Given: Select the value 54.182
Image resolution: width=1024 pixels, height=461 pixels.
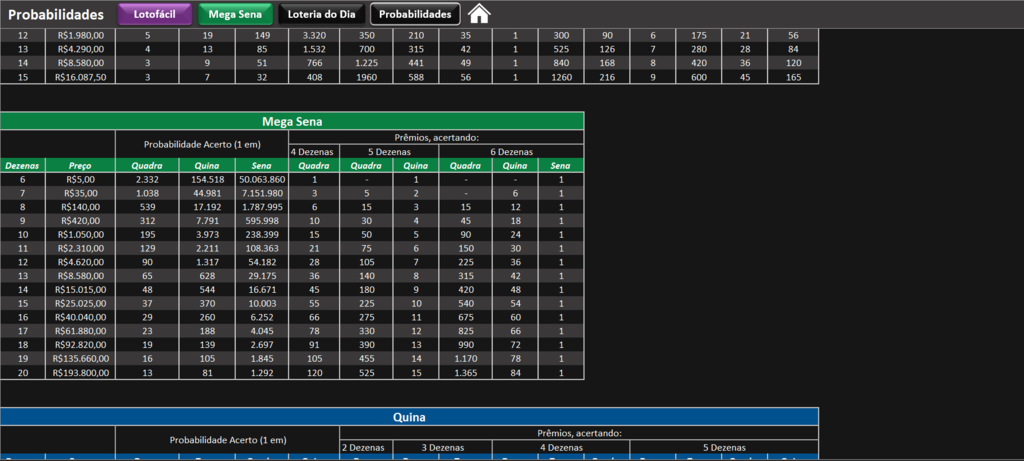Looking at the screenshot, I should (262, 262).
